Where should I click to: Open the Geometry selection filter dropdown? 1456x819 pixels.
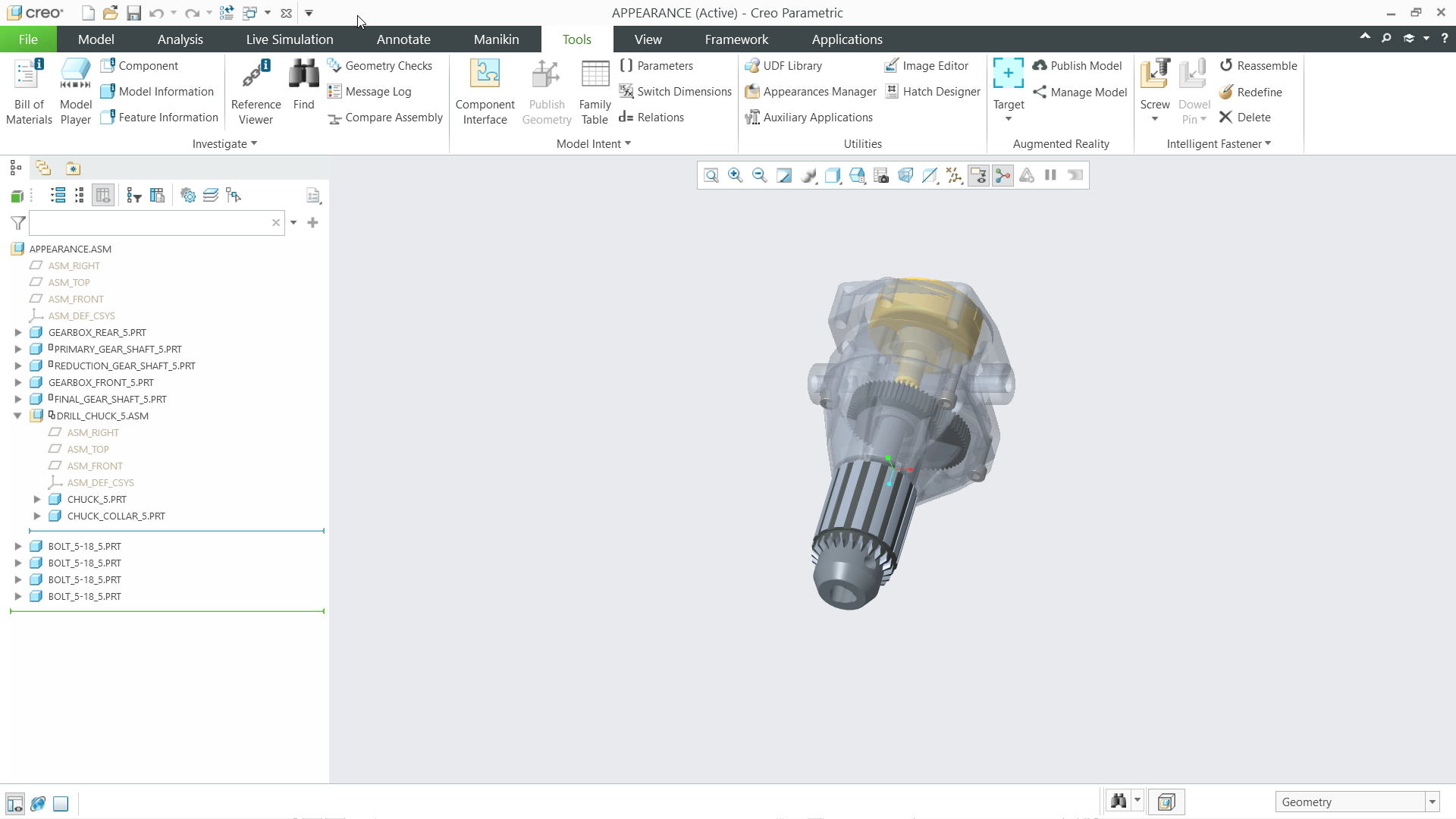click(x=1432, y=802)
